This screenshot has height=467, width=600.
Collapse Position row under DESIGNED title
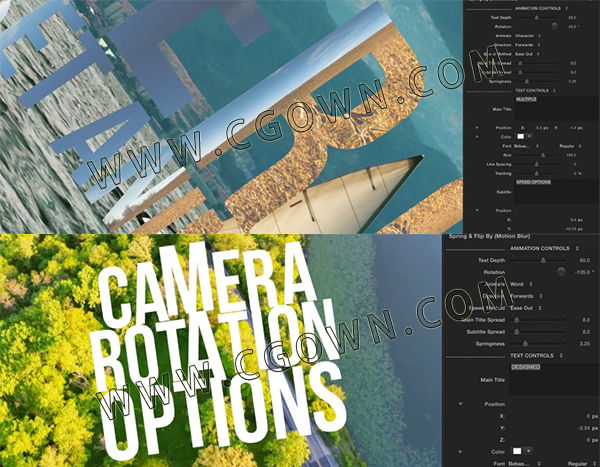coord(460,404)
